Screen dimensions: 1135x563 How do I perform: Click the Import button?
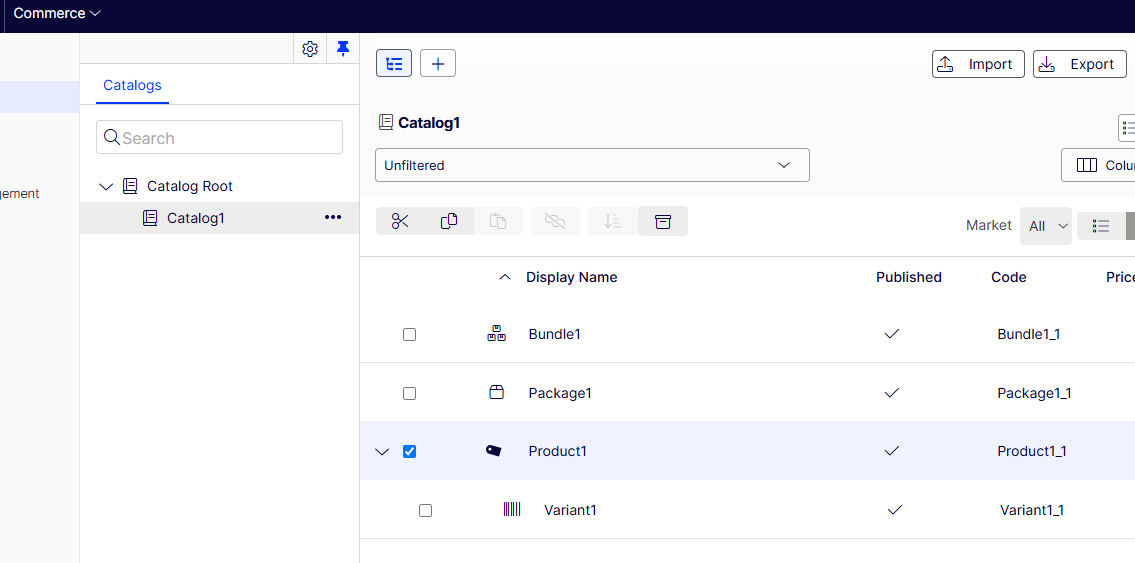[x=978, y=64]
